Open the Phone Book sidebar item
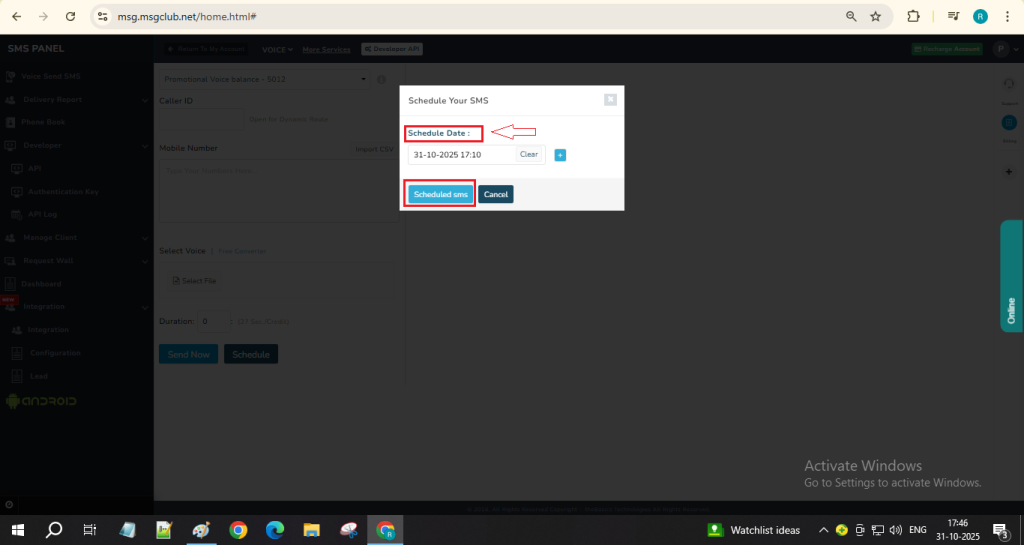The width and height of the screenshot is (1024, 545). pos(43,122)
